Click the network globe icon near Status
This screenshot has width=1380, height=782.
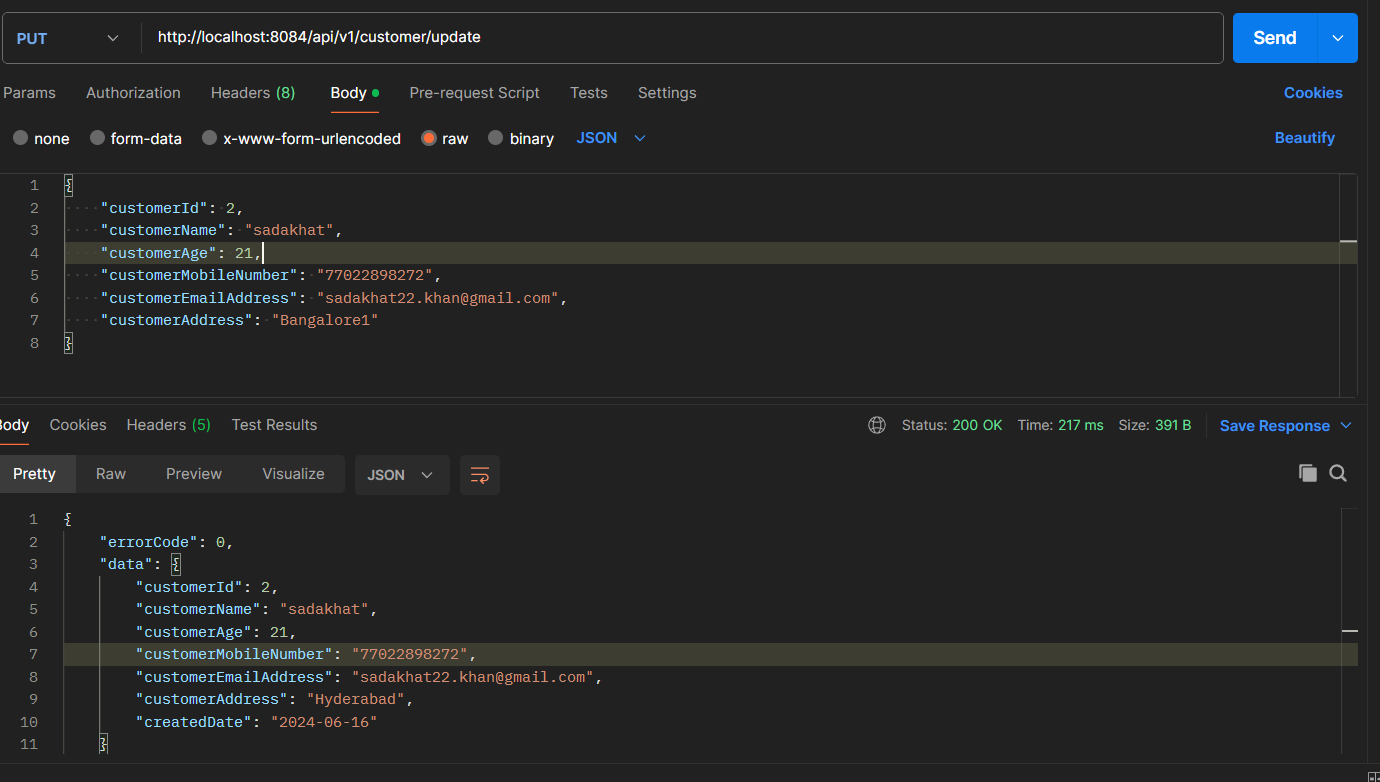[x=877, y=425]
